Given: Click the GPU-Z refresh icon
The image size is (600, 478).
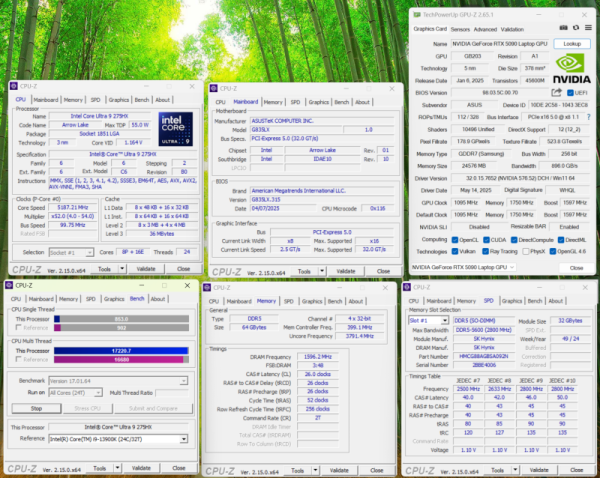Looking at the screenshot, I should coord(576,28).
